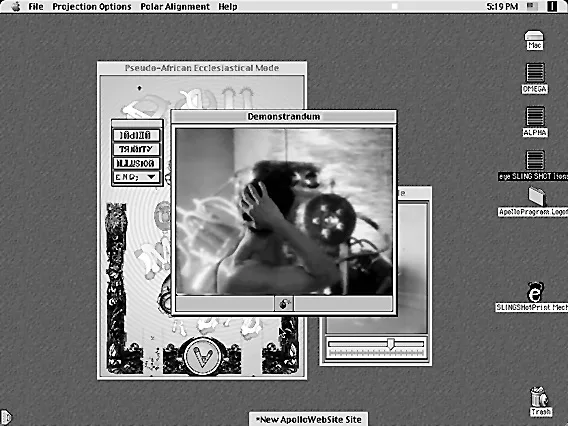Expand the END dropdown arrow

[x=151, y=177]
